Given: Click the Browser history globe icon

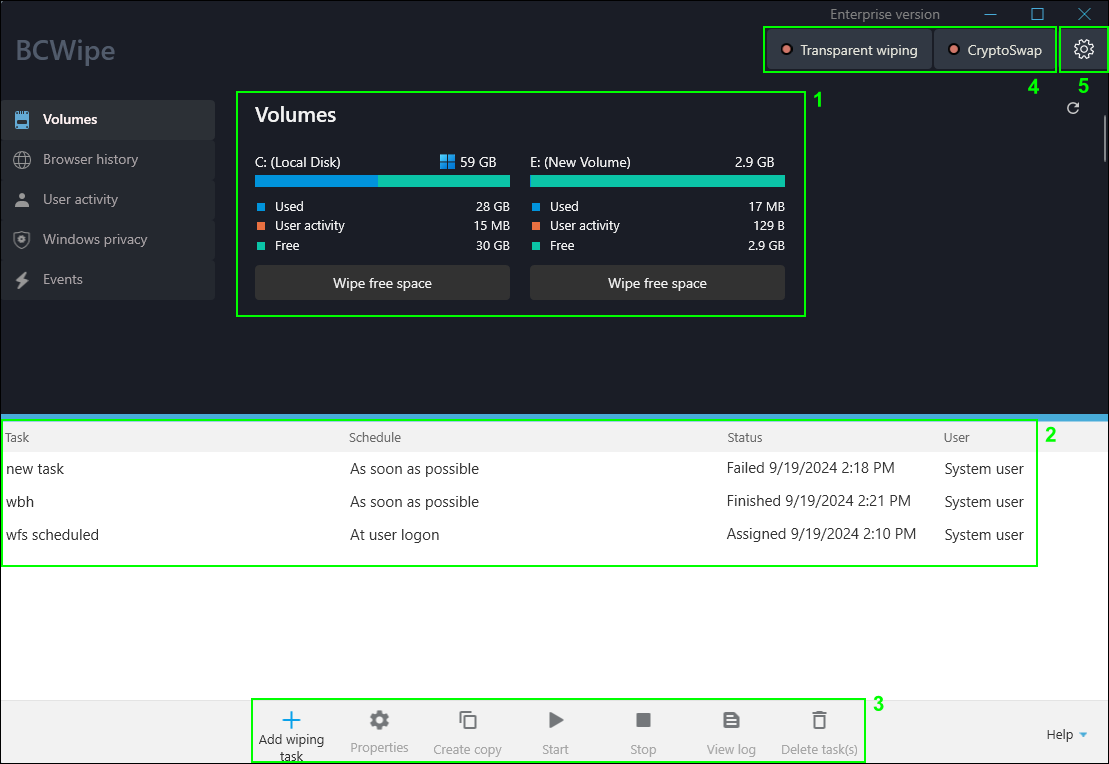Looking at the screenshot, I should pyautogui.click(x=22, y=160).
